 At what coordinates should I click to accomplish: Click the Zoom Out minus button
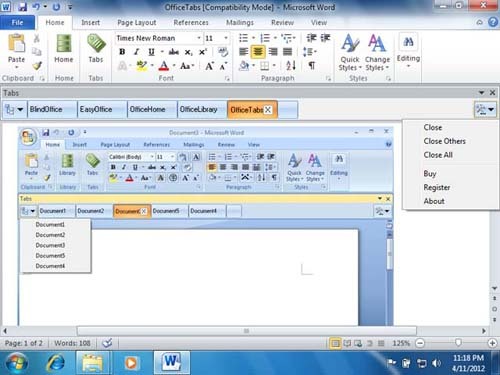(420, 343)
